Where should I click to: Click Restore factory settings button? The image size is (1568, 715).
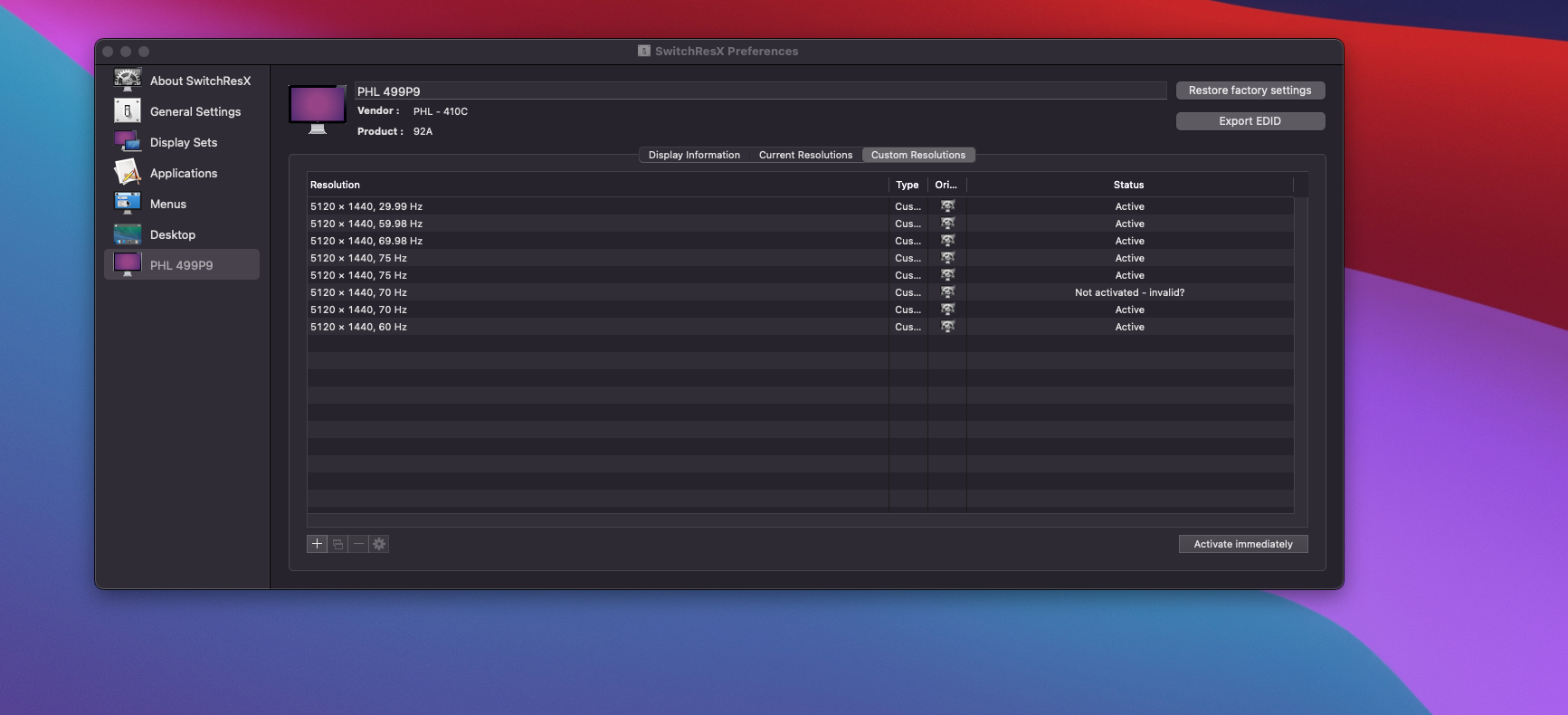(1250, 91)
